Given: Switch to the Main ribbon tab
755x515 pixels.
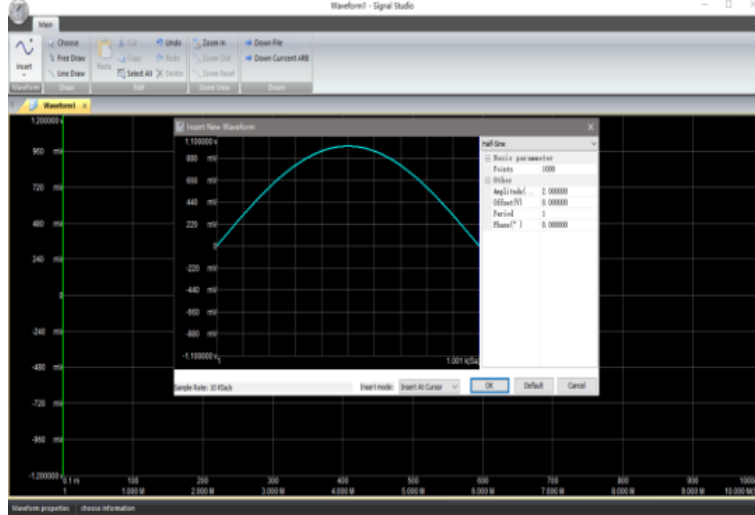Looking at the screenshot, I should pyautogui.click(x=45, y=23).
